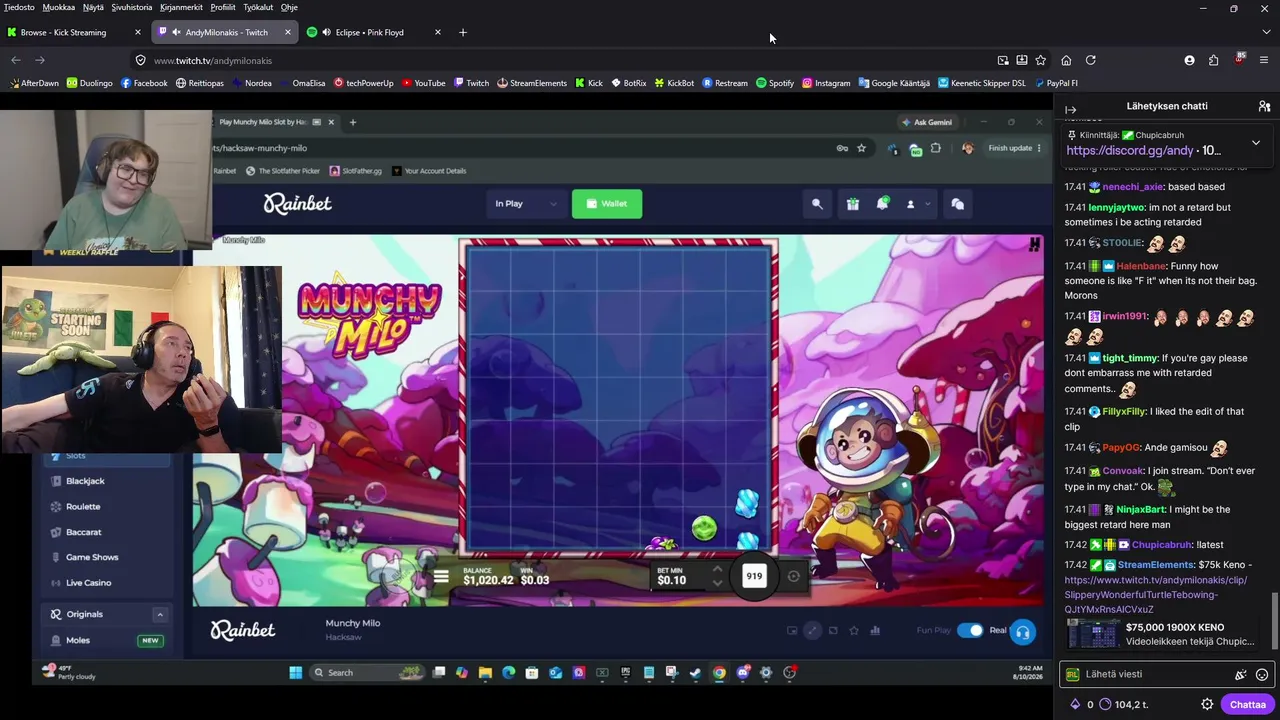Open the Tiedosto menu
Image resolution: width=1280 pixels, height=720 pixels.
(x=19, y=7)
